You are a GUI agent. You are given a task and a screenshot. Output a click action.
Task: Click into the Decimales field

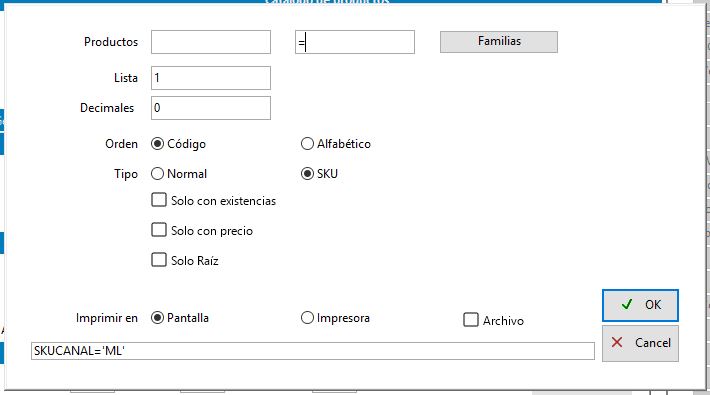tap(211, 108)
